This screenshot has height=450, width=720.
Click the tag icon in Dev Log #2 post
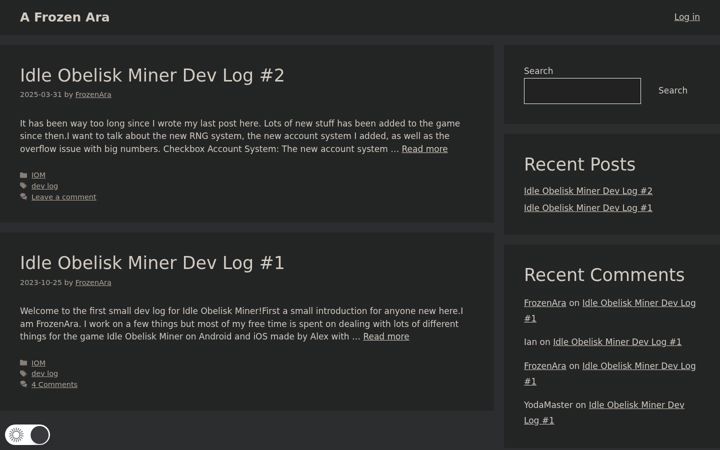[x=23, y=186]
